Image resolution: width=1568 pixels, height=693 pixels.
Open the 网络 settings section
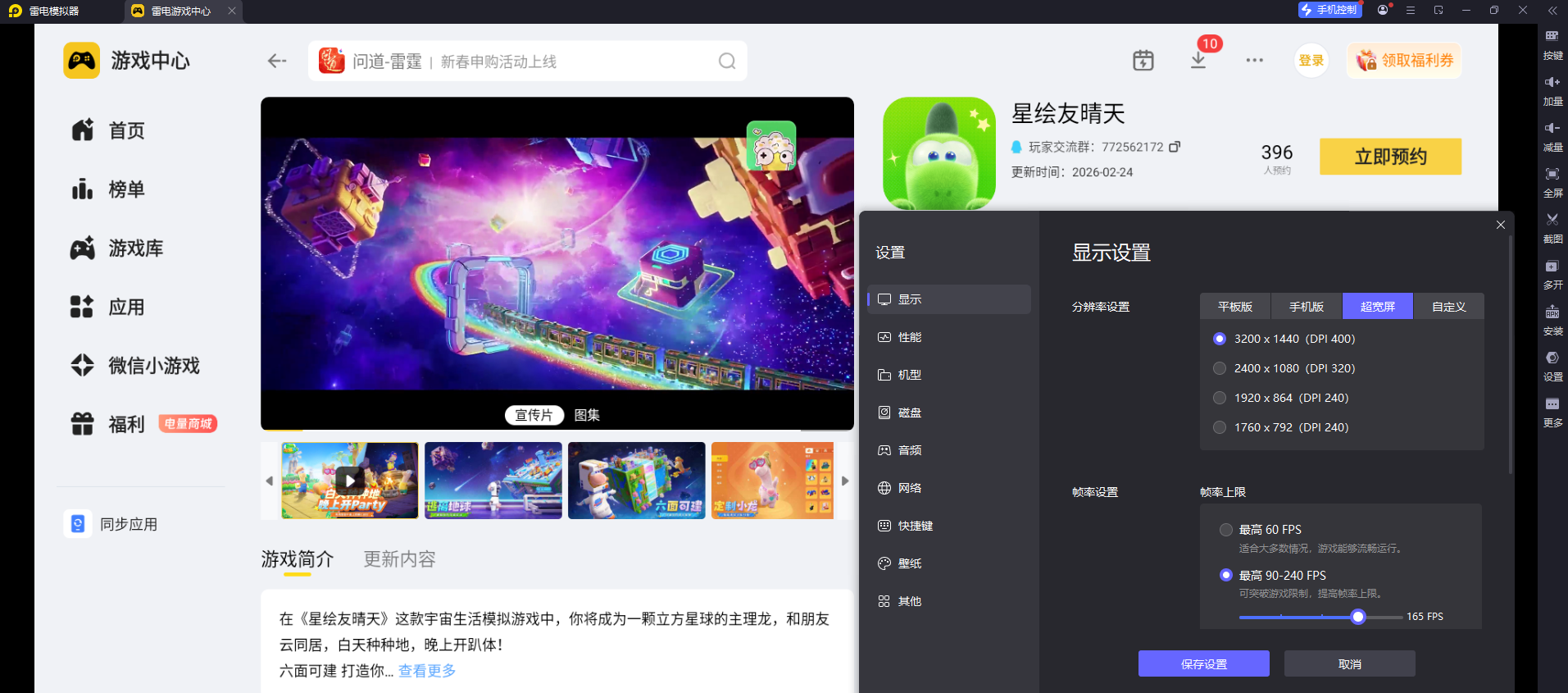949,488
